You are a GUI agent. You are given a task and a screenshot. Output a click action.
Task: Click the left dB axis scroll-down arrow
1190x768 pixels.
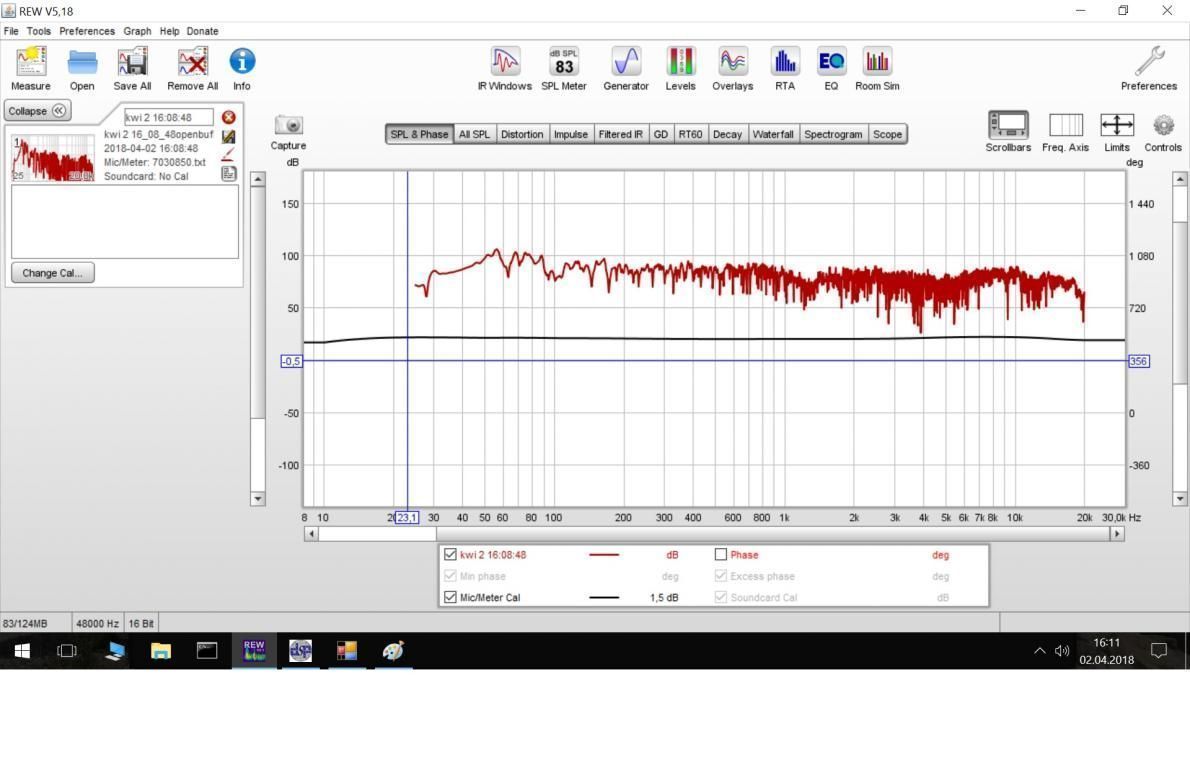[x=258, y=499]
